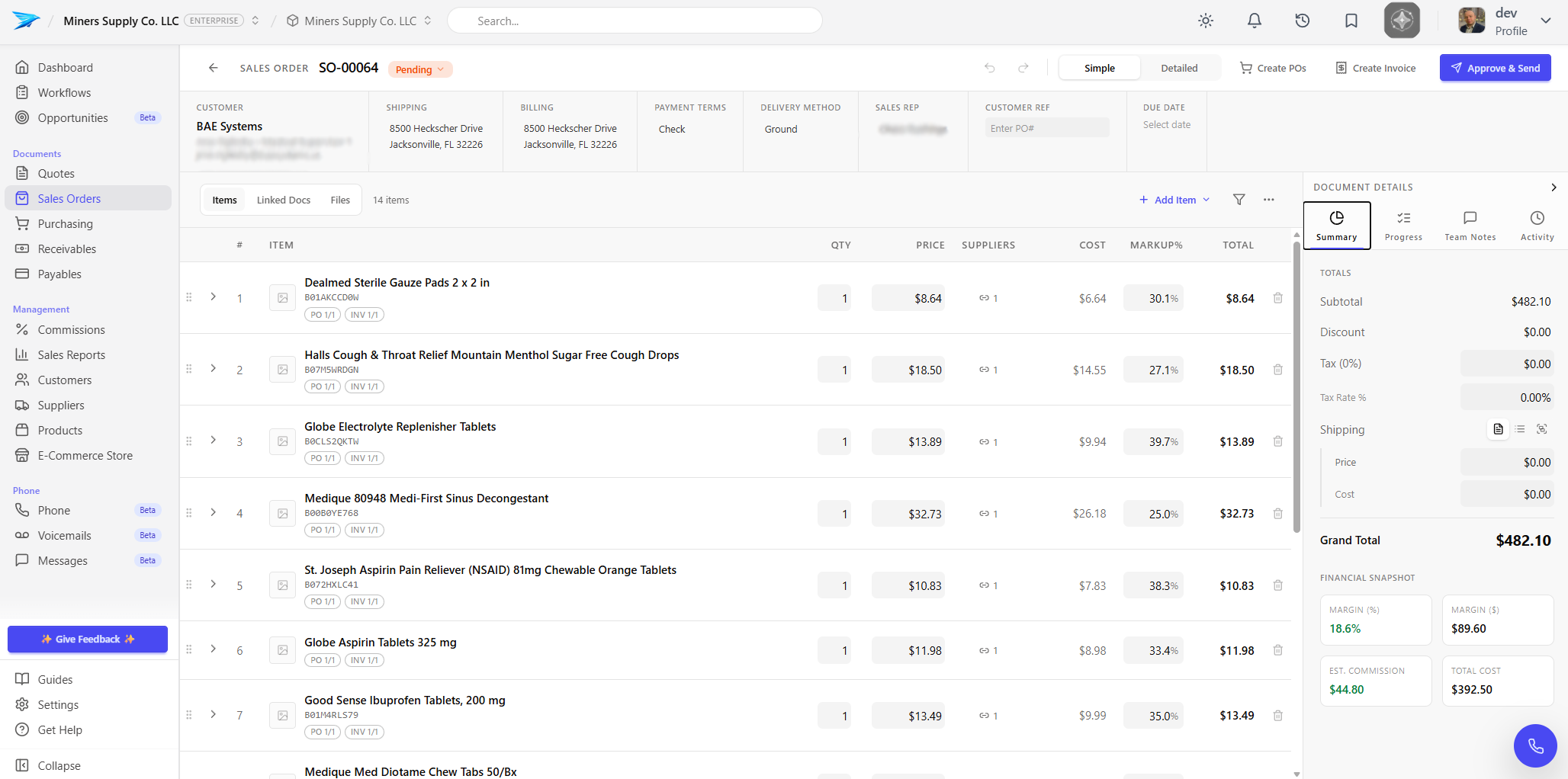
Task: Click INV 1/1 badge on Medique Sinus Decongestant
Action: point(365,530)
